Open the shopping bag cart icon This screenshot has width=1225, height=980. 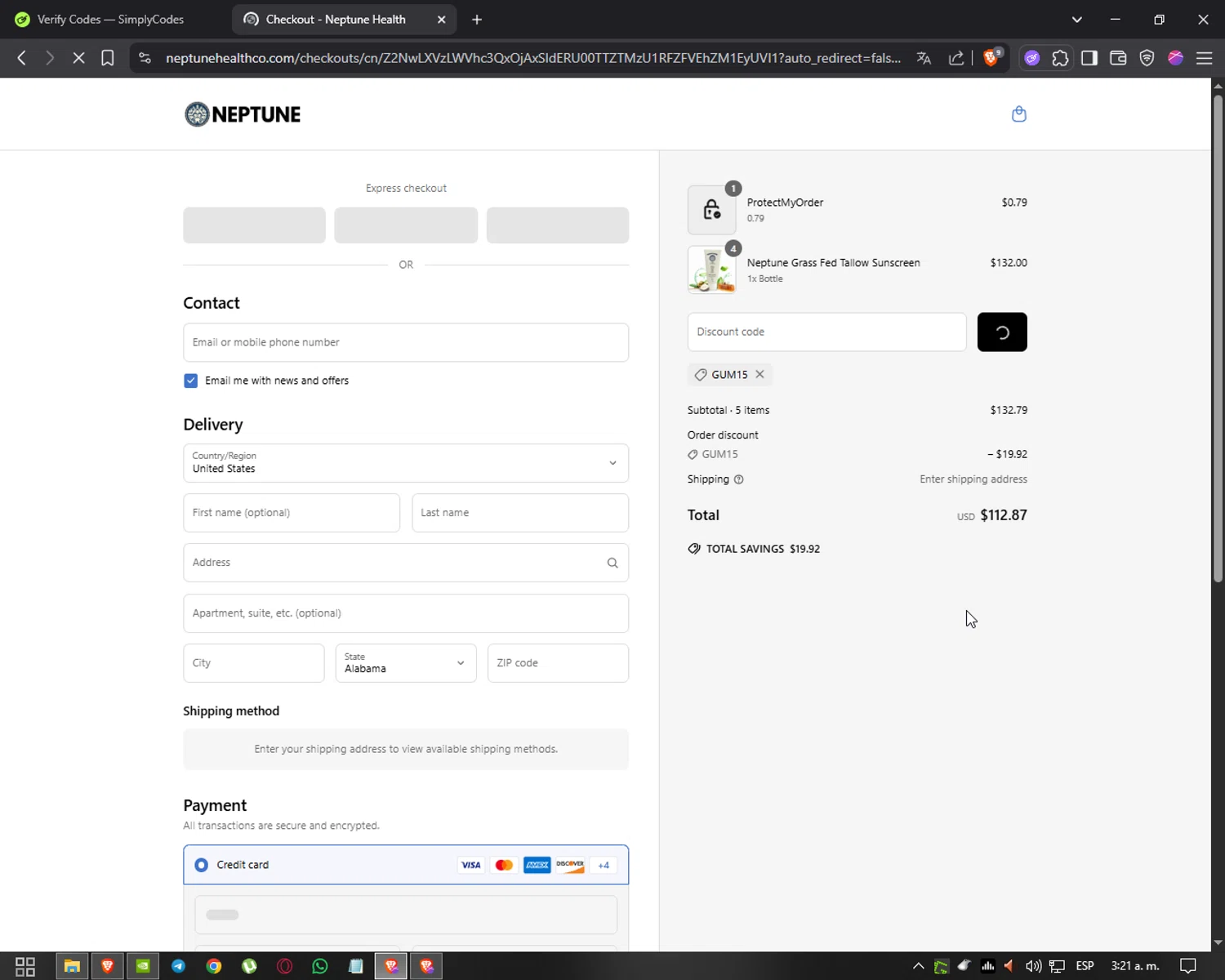1018,114
